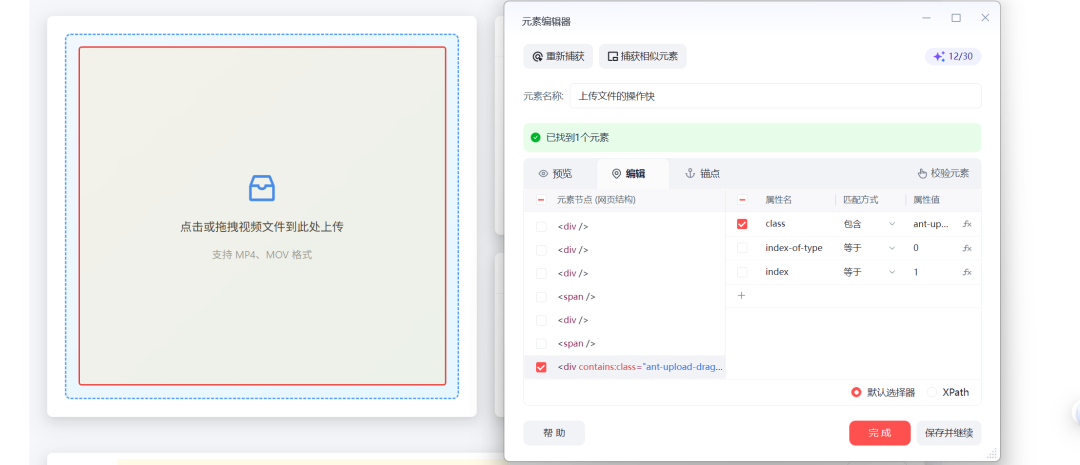The width and height of the screenshot is (1080, 465).
Task: Click the 支持 MP4、MOV 格式 hint text
Action: (x=262, y=255)
